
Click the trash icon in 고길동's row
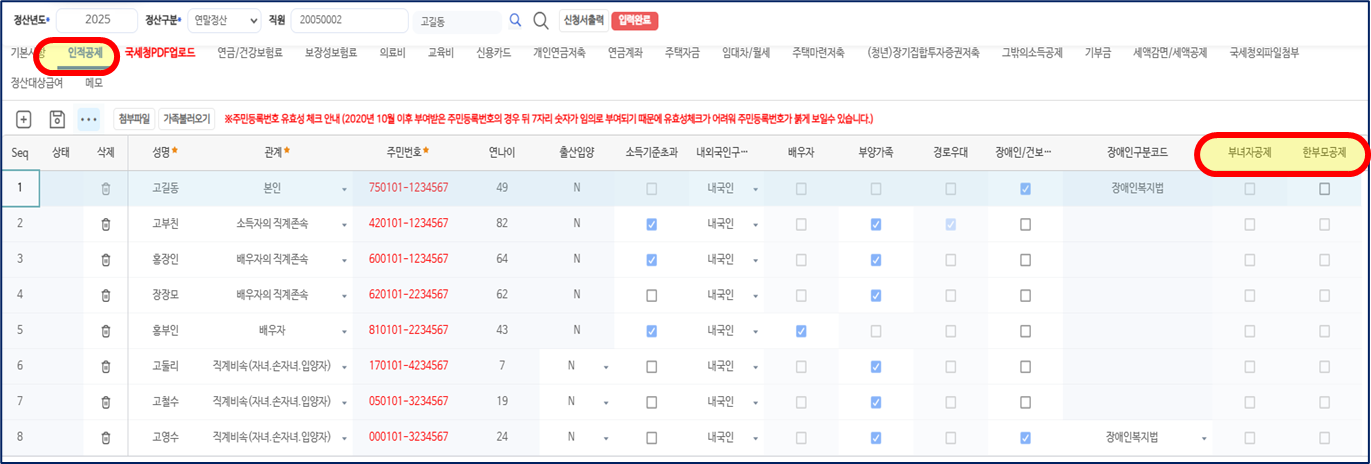105,189
